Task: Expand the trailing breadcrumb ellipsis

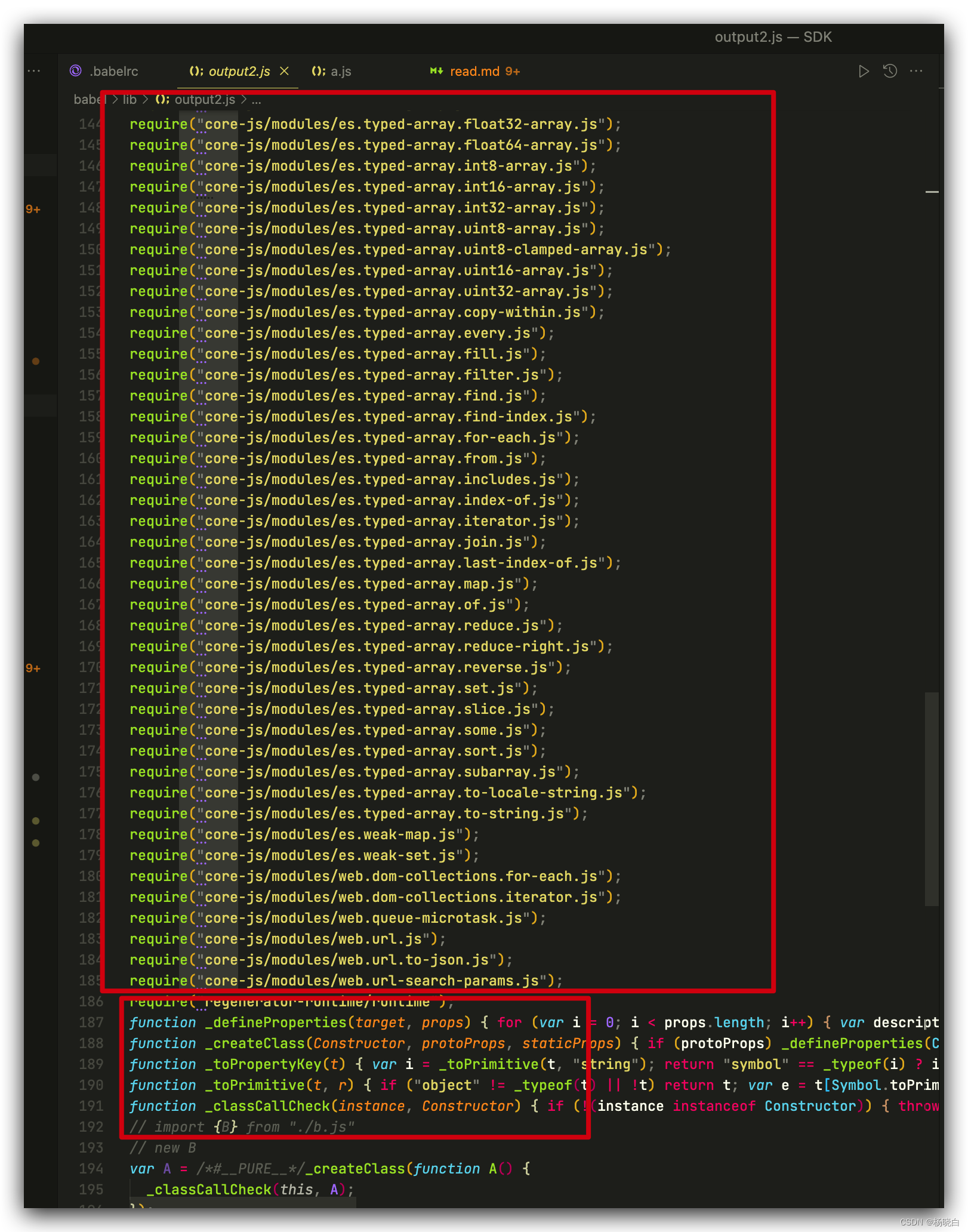Action: (256, 100)
